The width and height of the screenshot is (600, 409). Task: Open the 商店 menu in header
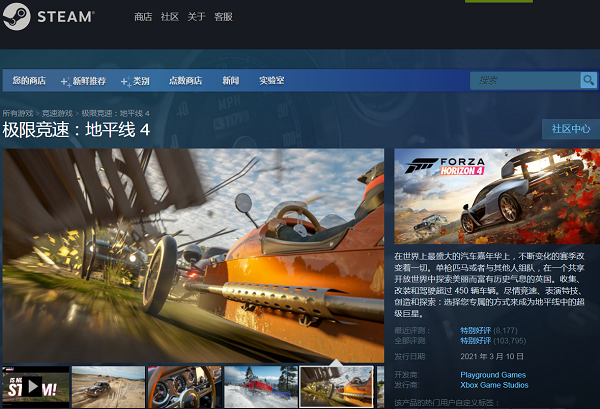coord(143,17)
